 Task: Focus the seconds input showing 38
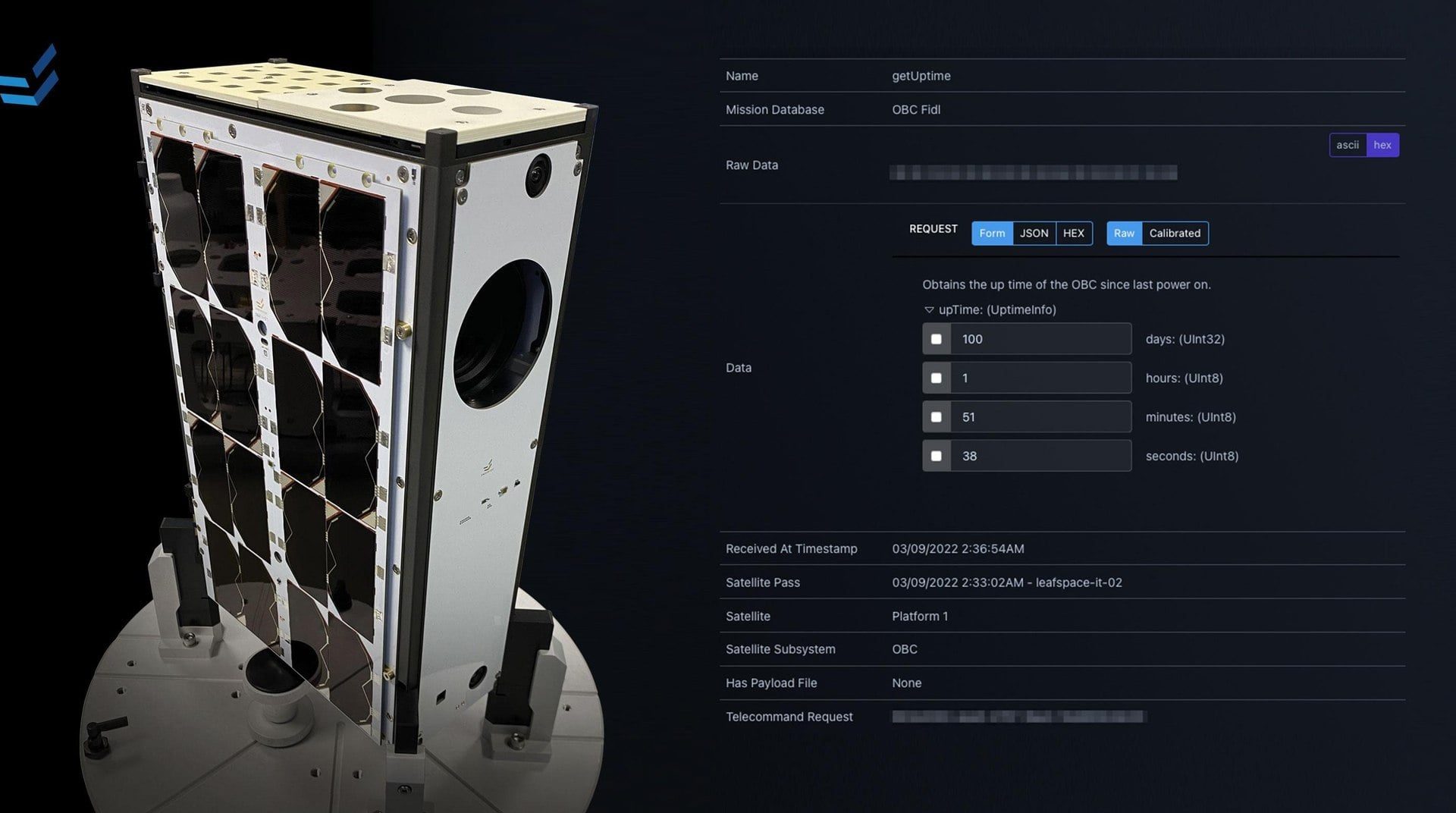(x=1040, y=456)
